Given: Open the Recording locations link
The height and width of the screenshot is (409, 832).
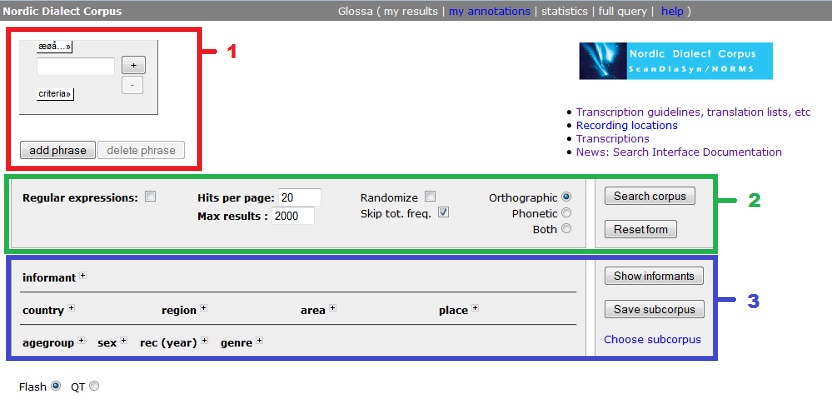Looking at the screenshot, I should click(x=626, y=125).
